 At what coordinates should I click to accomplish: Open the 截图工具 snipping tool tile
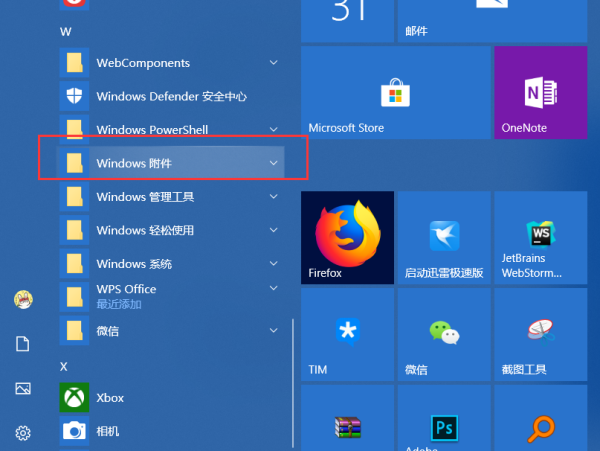click(541, 334)
